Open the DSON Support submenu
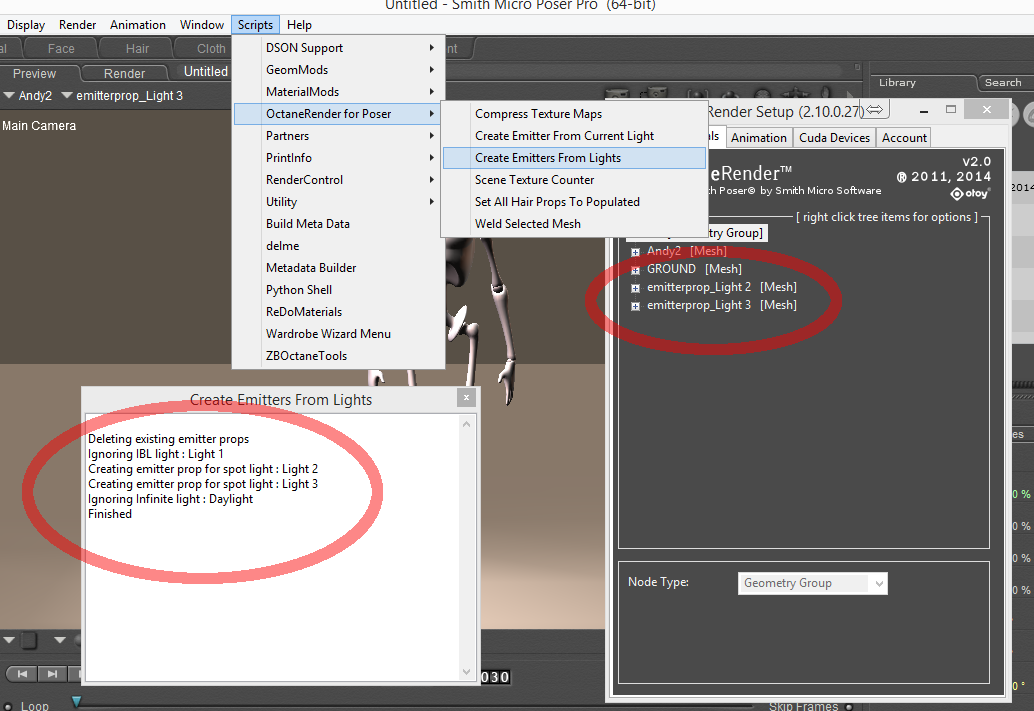The image size is (1034, 711). (x=339, y=47)
